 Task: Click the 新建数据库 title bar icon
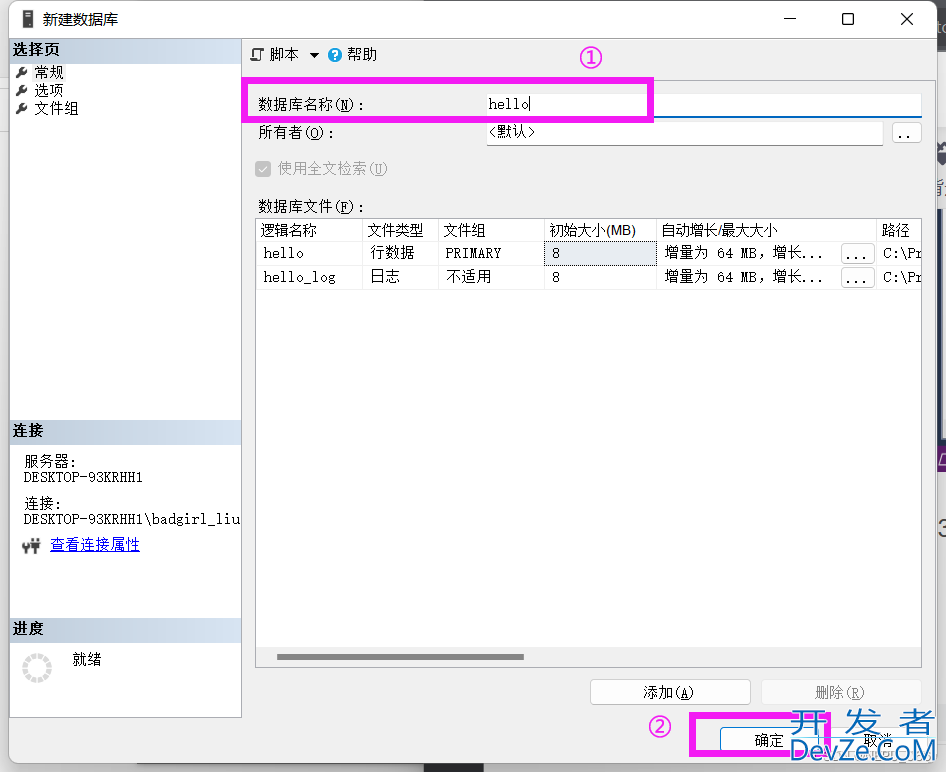coord(28,19)
